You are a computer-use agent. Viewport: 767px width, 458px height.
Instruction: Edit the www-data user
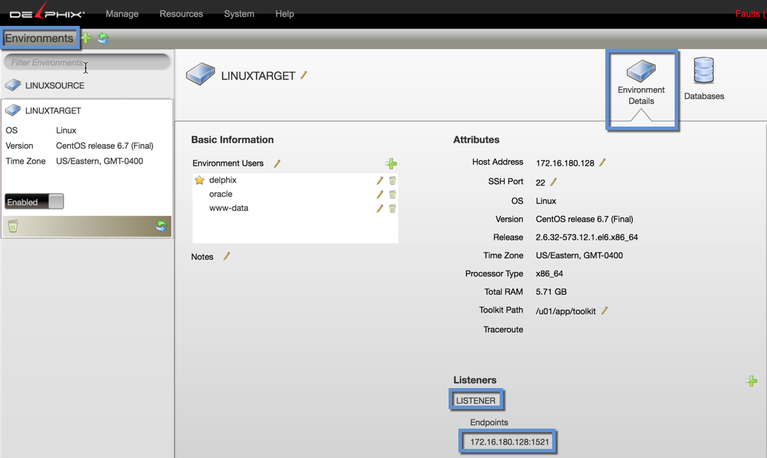pyautogui.click(x=380, y=208)
